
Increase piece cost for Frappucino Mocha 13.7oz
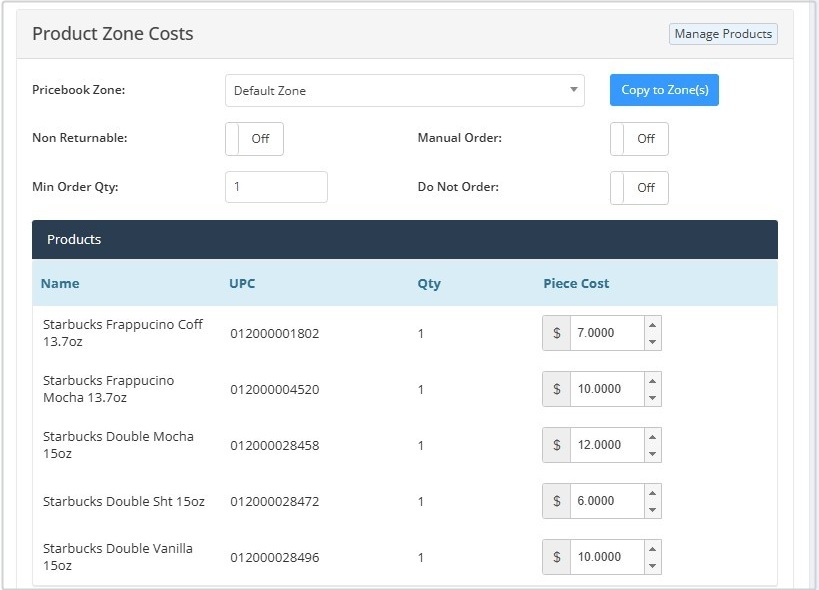click(x=652, y=381)
